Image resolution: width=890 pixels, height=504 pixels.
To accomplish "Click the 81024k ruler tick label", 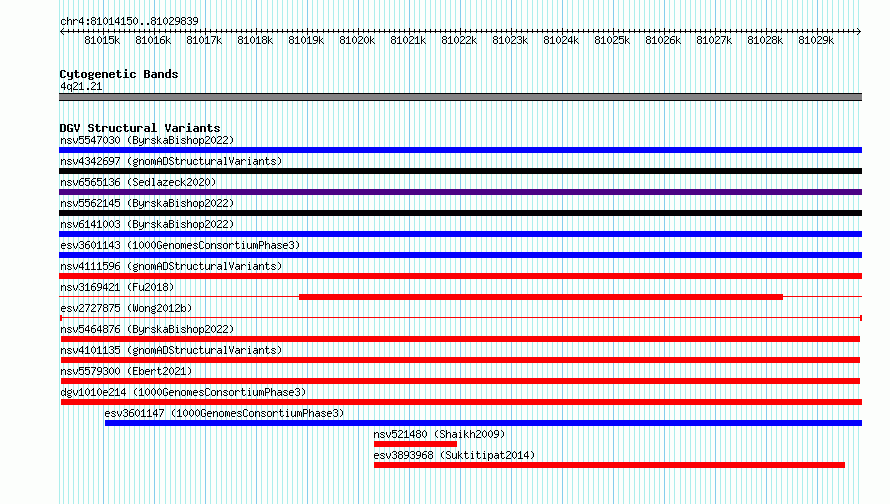I will [561, 40].
